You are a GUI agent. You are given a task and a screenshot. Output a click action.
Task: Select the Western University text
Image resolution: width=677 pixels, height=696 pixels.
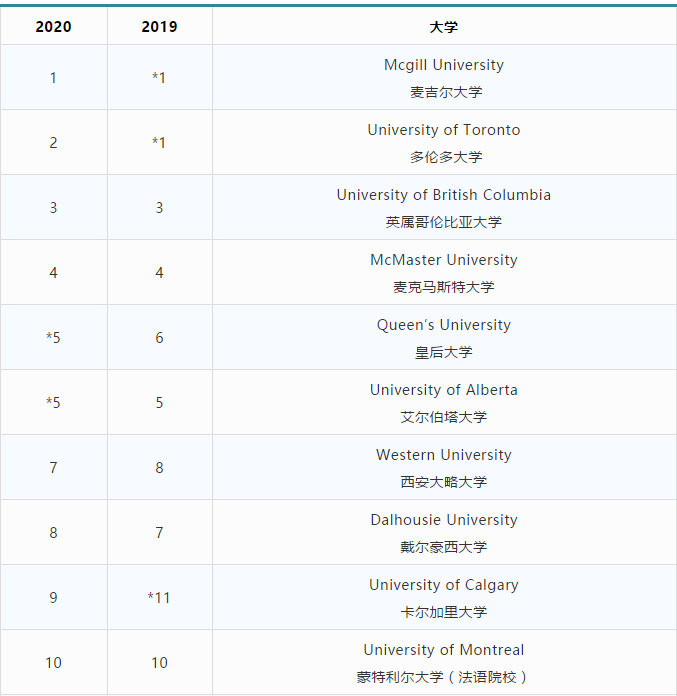click(444, 455)
